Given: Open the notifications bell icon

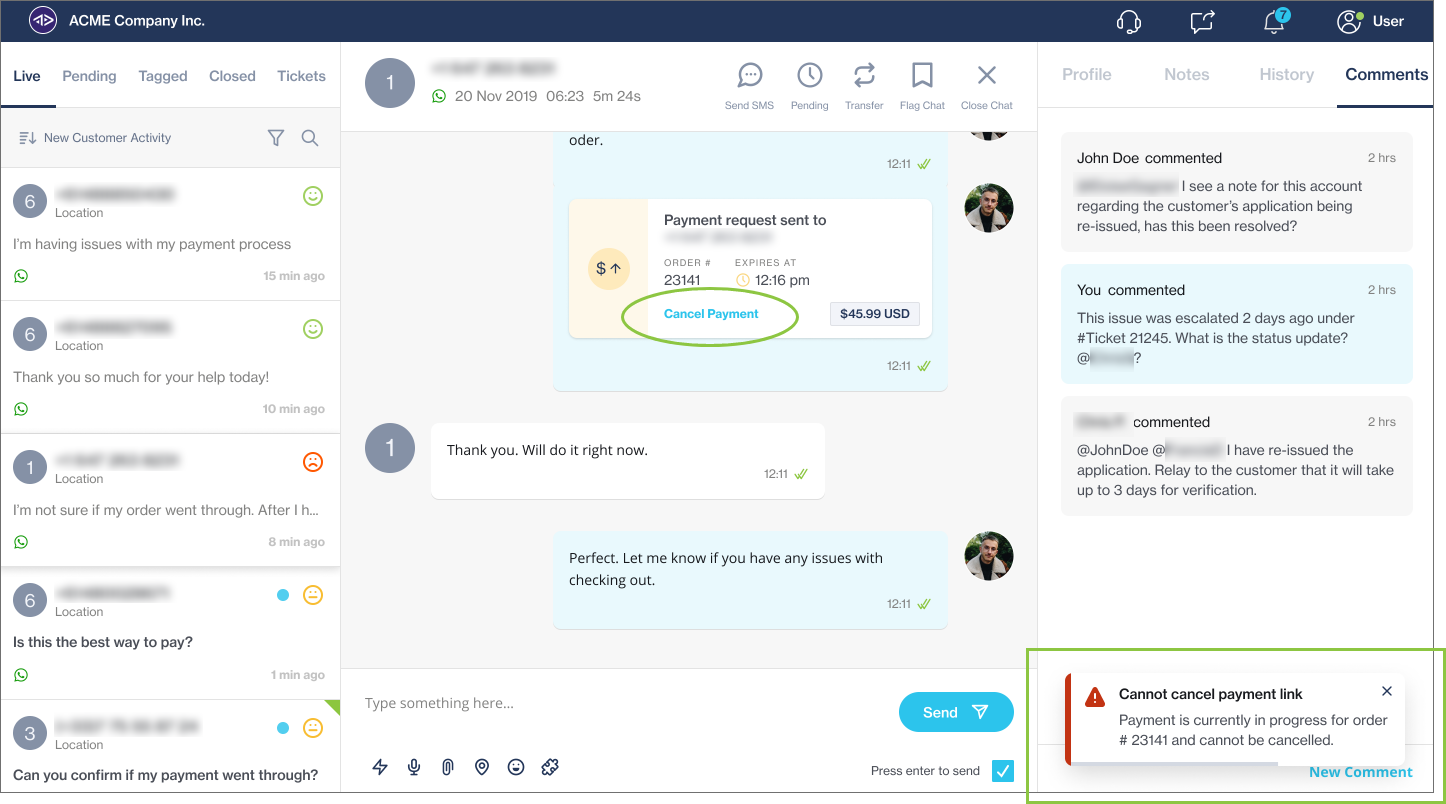Looking at the screenshot, I should pos(1274,22).
